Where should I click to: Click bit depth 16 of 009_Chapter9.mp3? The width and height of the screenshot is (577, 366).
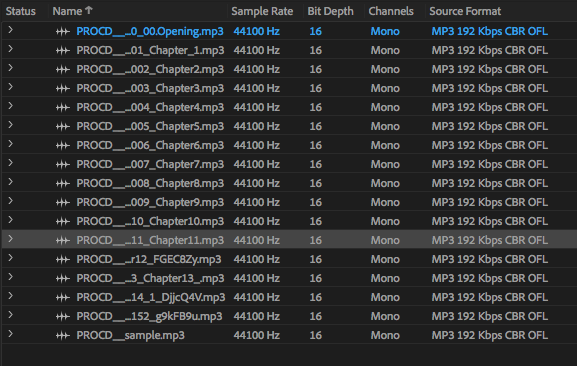pos(315,203)
